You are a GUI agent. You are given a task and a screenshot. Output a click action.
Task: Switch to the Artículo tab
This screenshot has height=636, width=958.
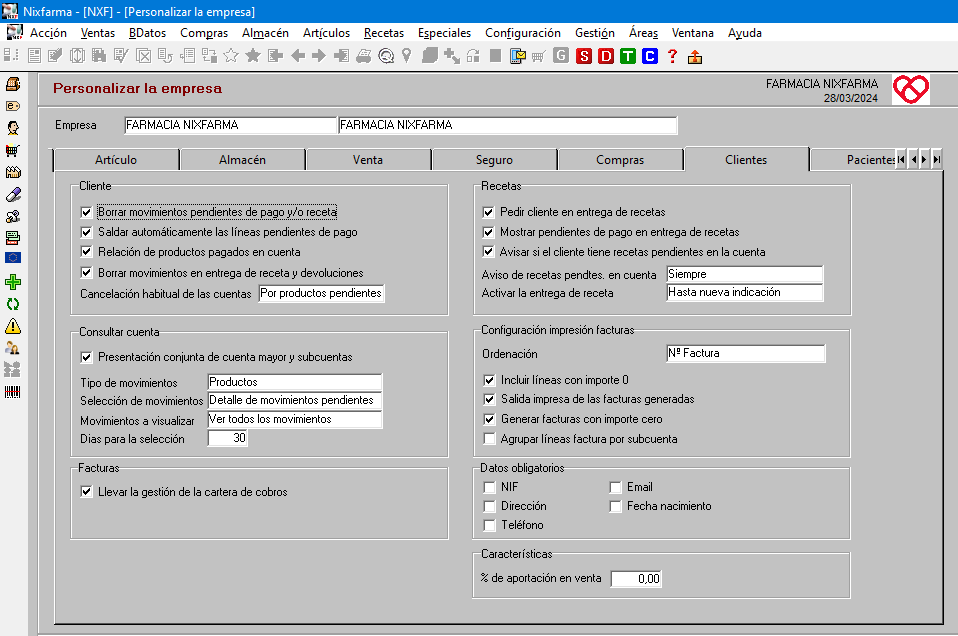coord(116,160)
